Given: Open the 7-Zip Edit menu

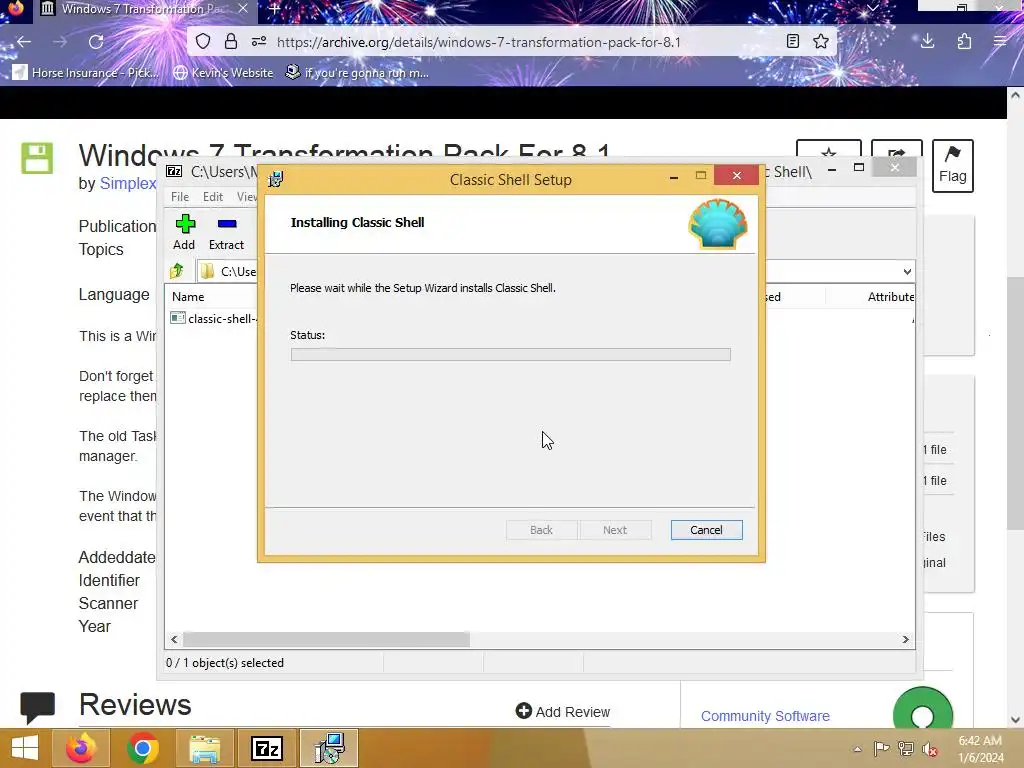Looking at the screenshot, I should (x=212, y=197).
